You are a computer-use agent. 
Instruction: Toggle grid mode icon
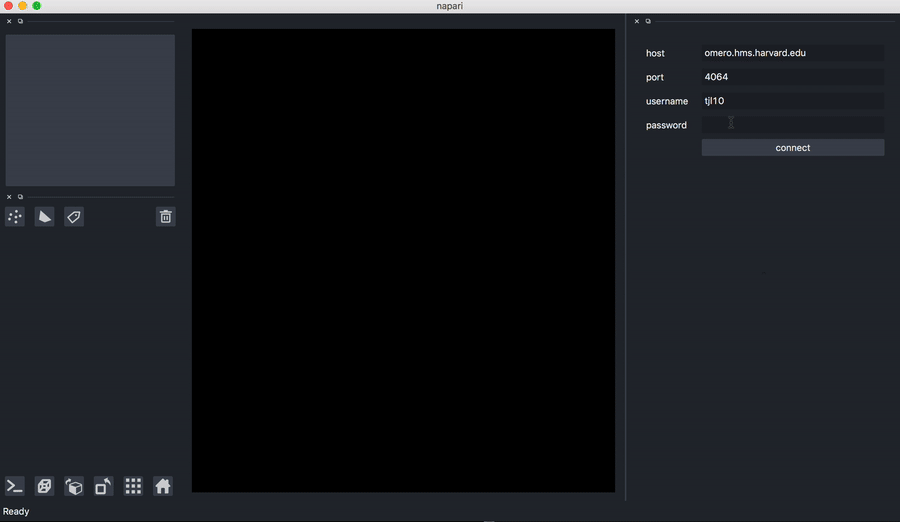point(133,486)
